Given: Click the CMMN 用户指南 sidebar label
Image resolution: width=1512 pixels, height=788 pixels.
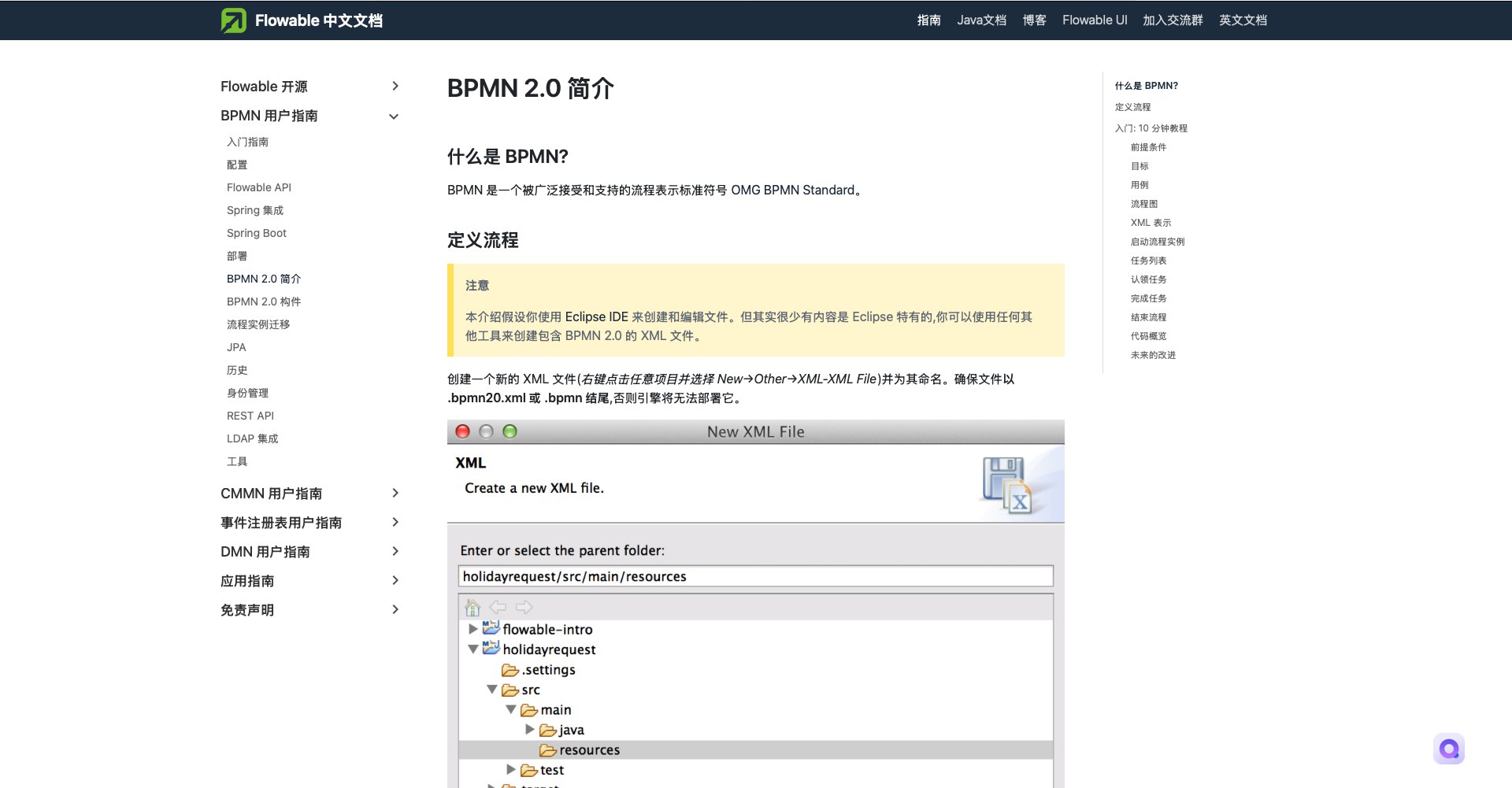Looking at the screenshot, I should pyautogui.click(x=272, y=494).
